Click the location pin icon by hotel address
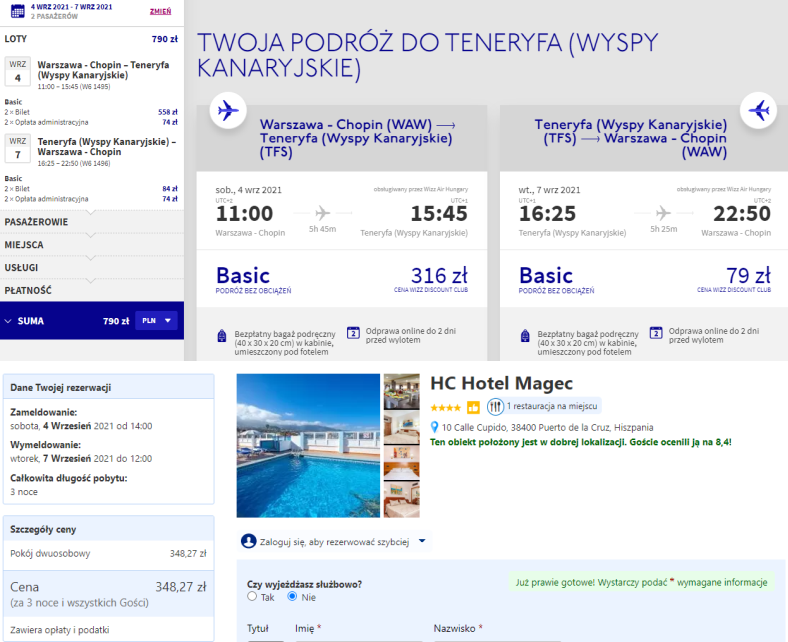This screenshot has height=642, width=788. (x=435, y=427)
